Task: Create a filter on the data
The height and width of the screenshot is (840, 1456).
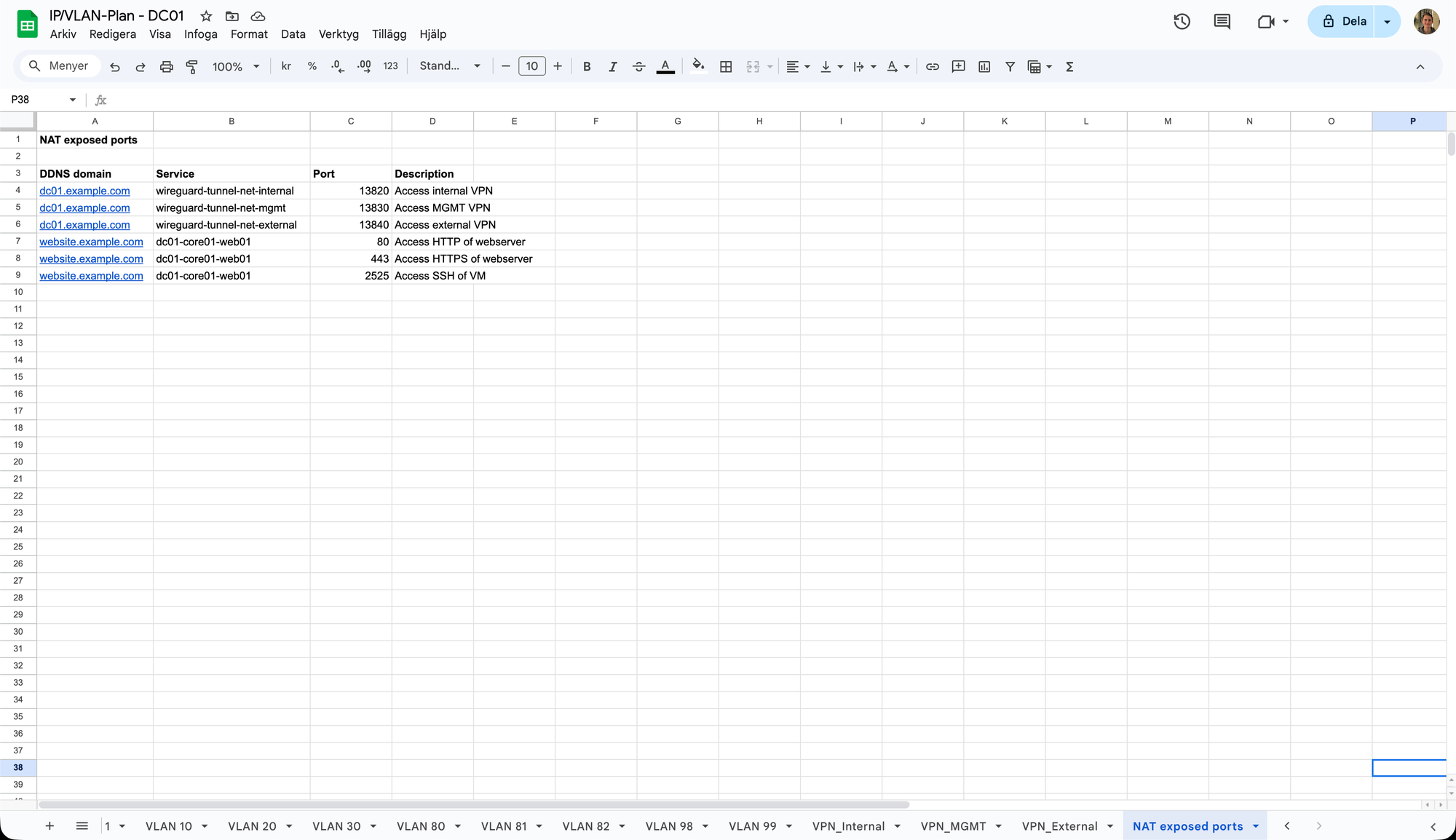Action: [1010, 66]
